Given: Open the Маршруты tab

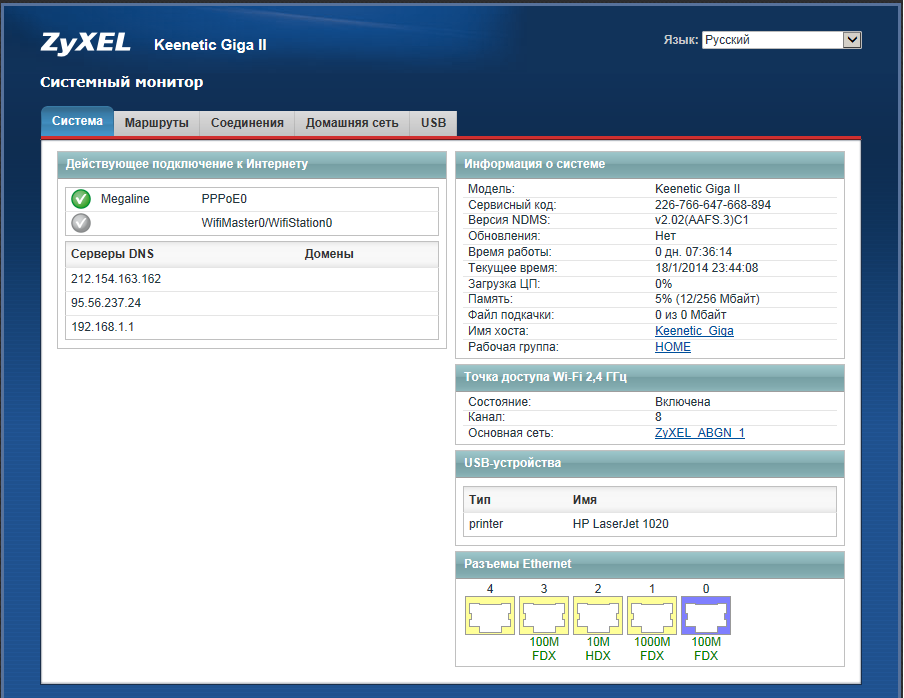Looking at the screenshot, I should [156, 123].
